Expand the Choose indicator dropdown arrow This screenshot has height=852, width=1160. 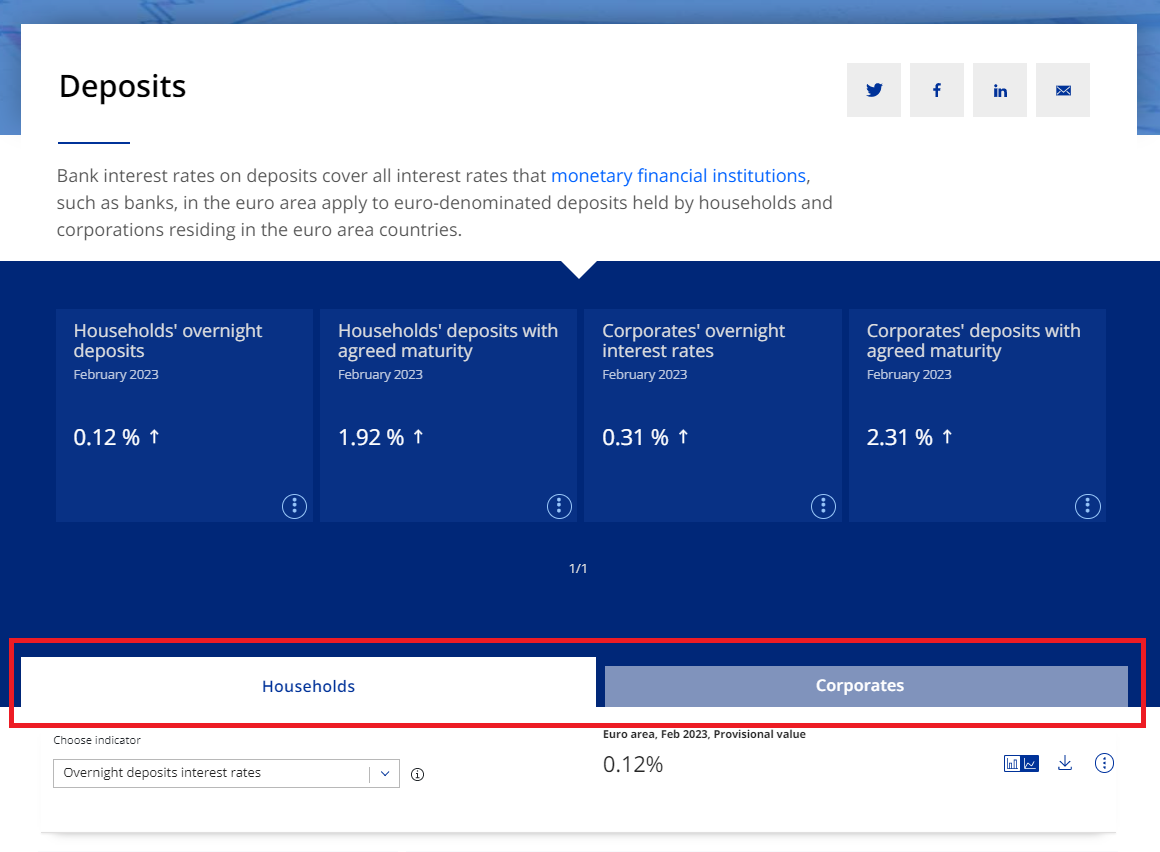pos(385,773)
